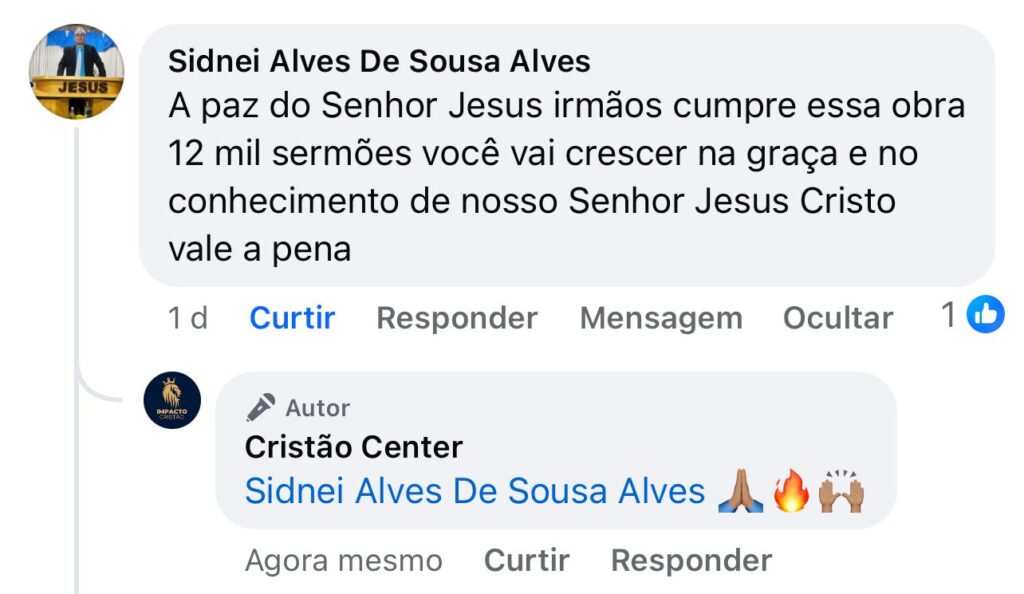Open Cristão Center page name
The height and width of the screenshot is (594, 1024).
click(x=354, y=447)
